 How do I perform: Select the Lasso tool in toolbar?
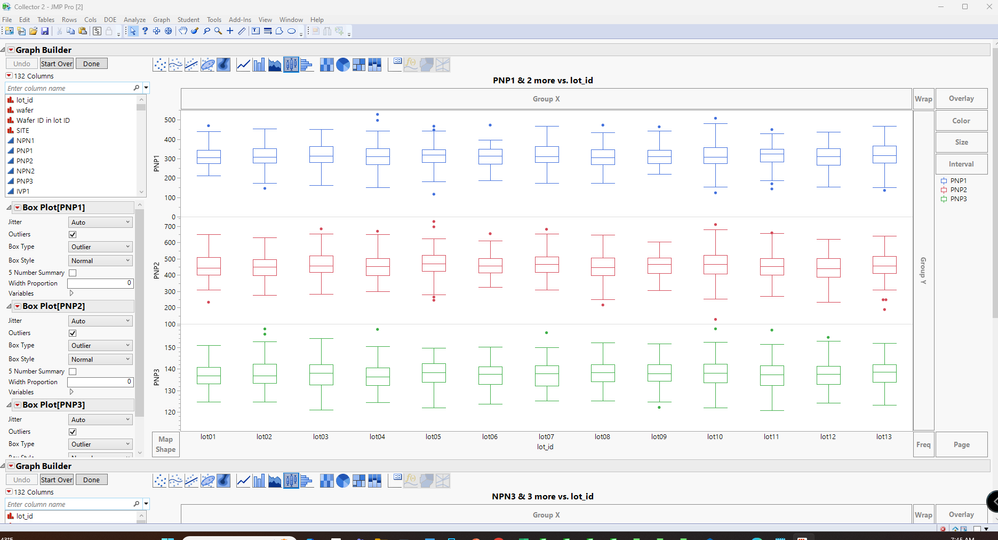(x=207, y=31)
